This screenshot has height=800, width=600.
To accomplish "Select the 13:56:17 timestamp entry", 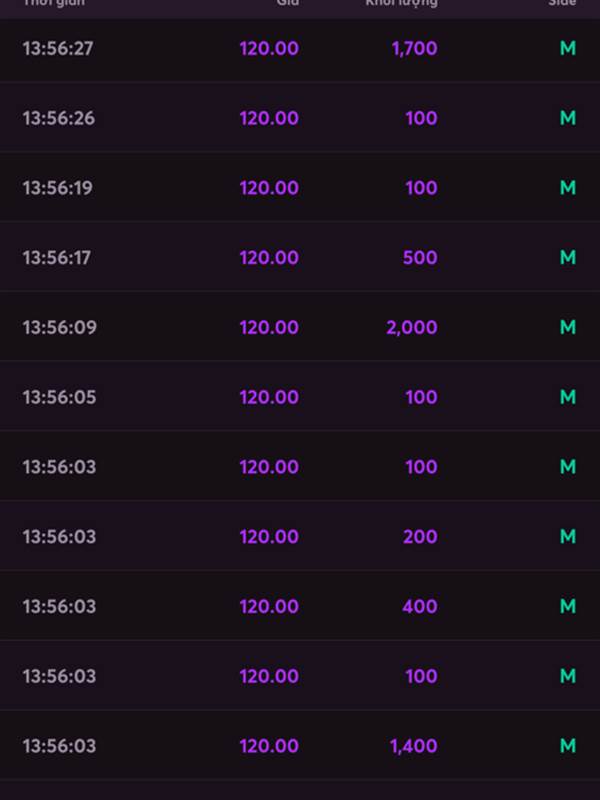I will pos(57,258).
